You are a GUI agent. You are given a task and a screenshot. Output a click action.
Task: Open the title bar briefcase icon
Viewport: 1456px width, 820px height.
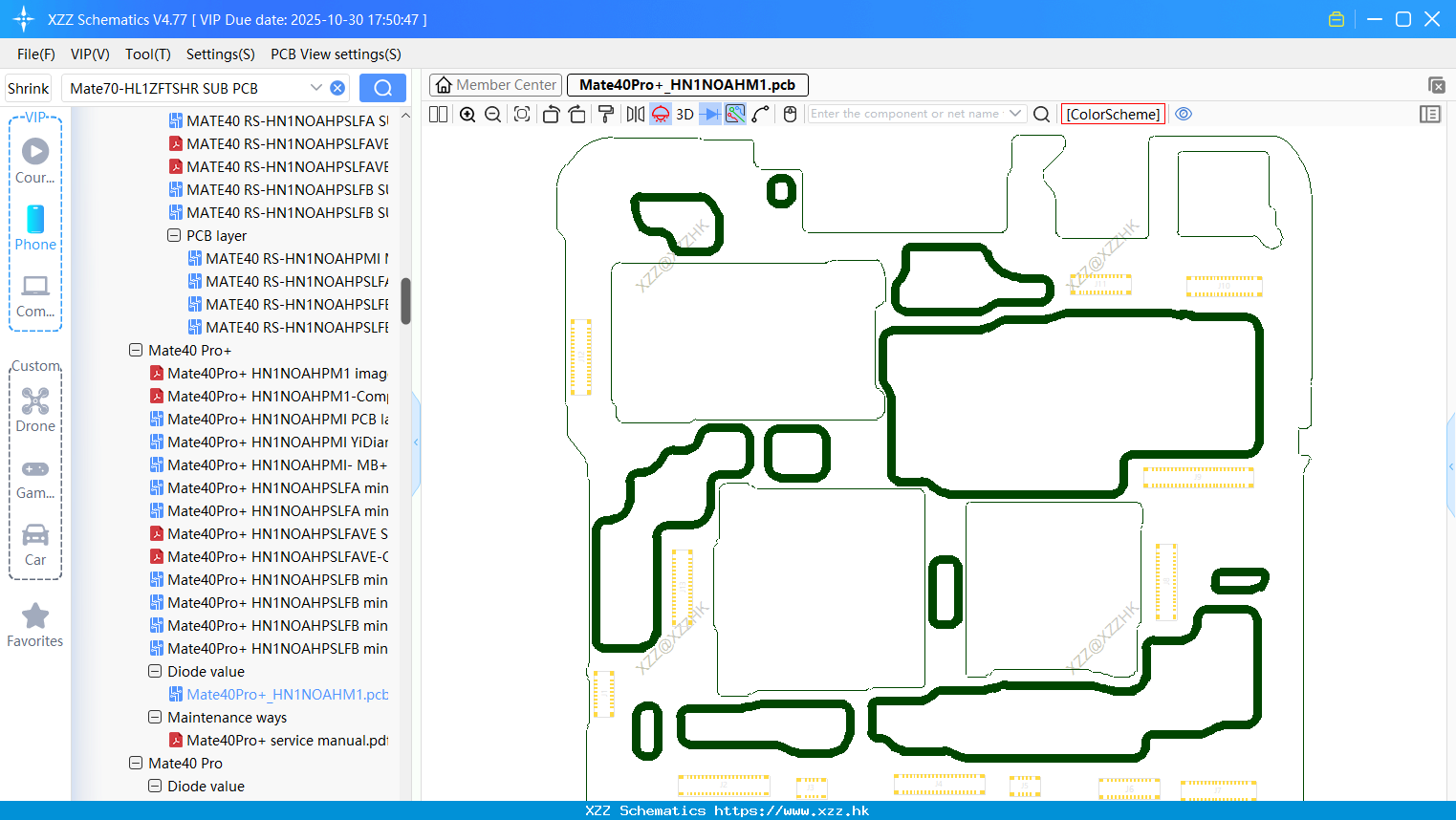tap(1336, 19)
